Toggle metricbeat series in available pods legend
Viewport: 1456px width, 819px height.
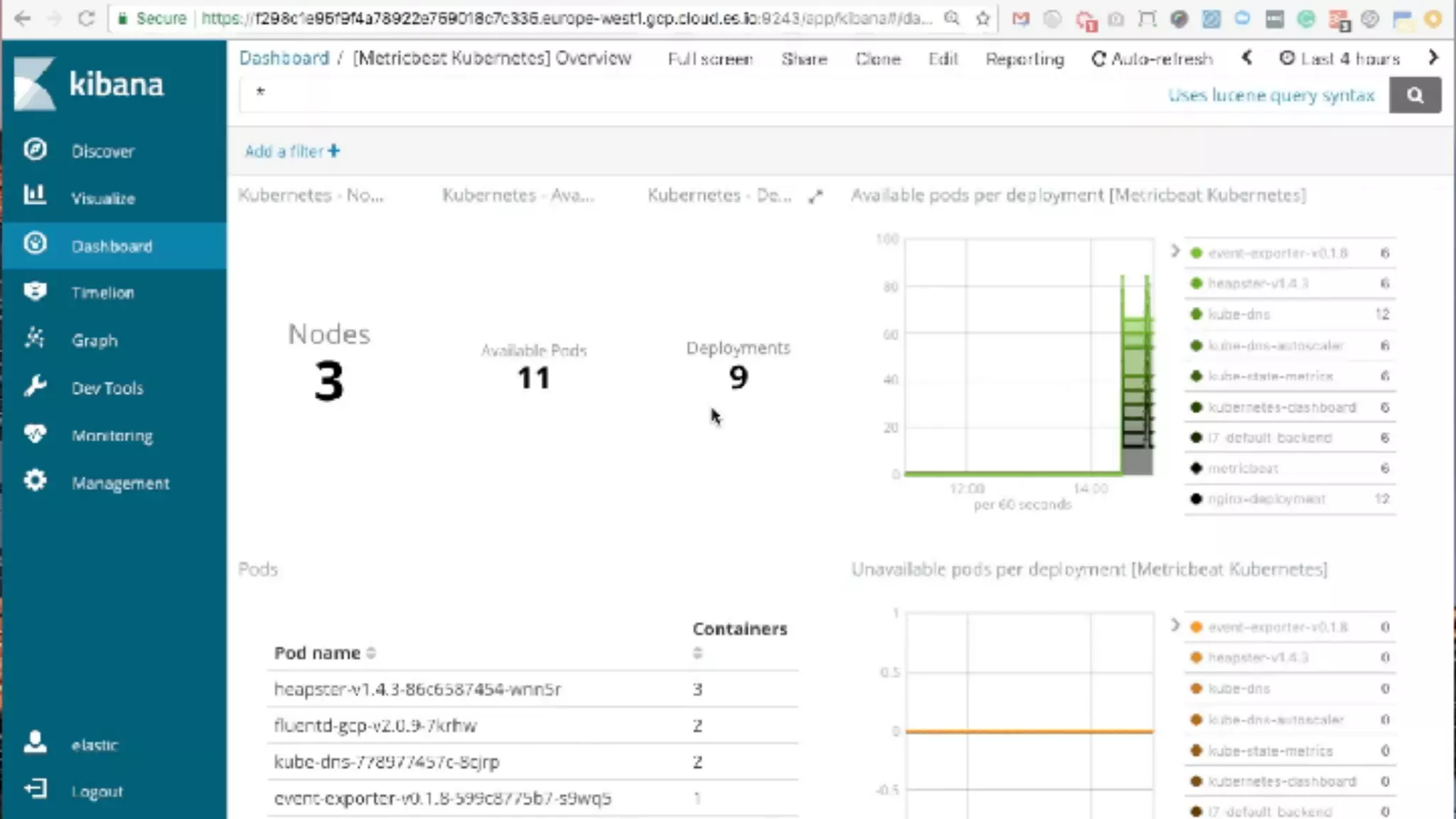[1243, 469]
